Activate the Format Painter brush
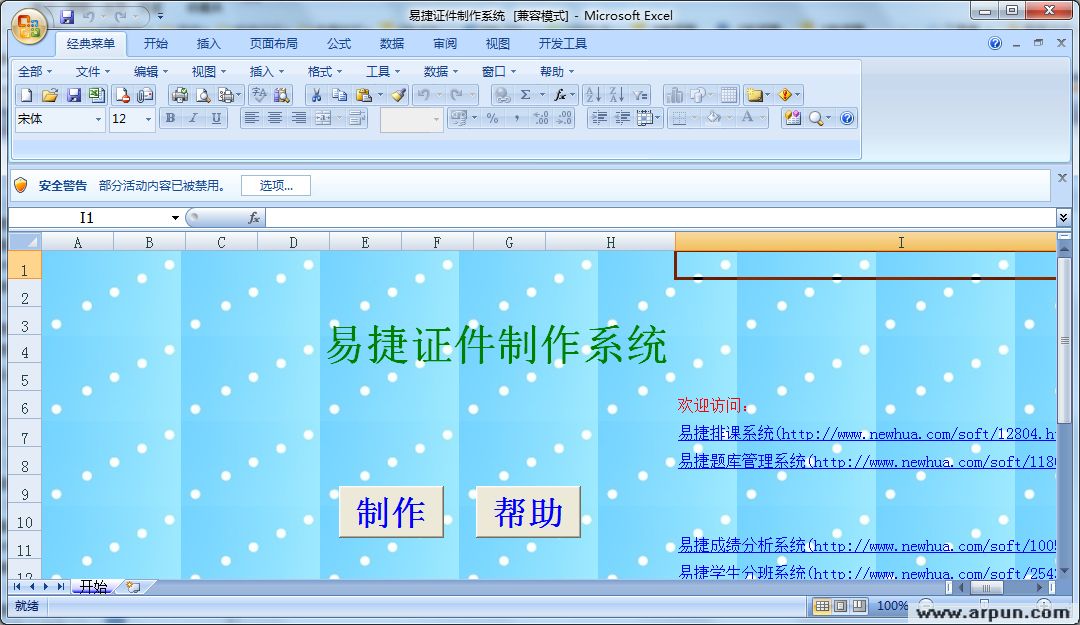Screen dimensions: 1080x625 click(398, 94)
